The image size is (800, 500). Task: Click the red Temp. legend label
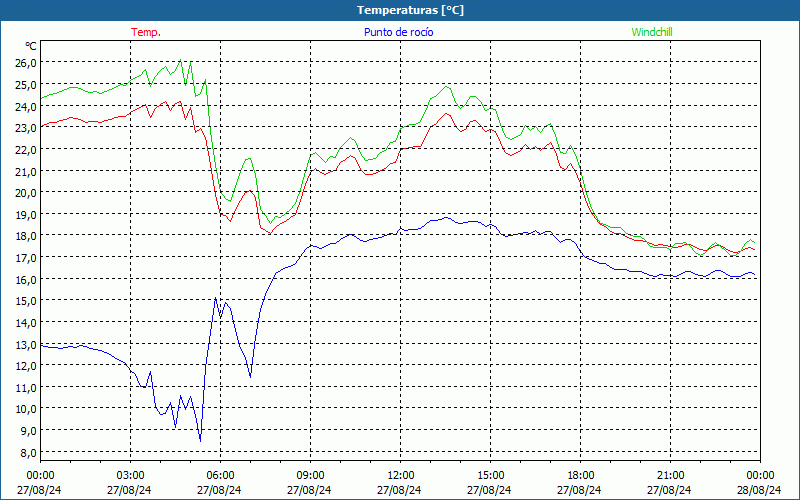click(x=146, y=32)
